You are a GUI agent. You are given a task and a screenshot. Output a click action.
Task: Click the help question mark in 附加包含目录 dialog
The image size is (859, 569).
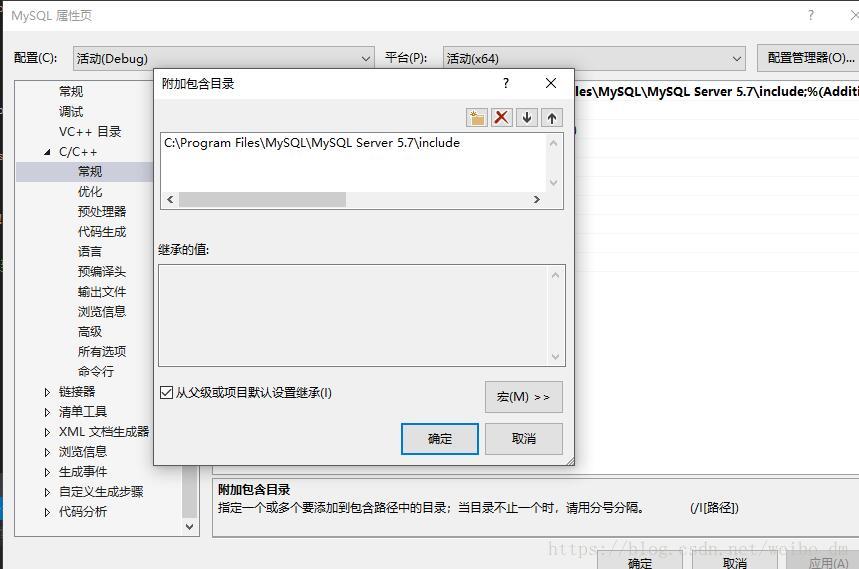[506, 83]
